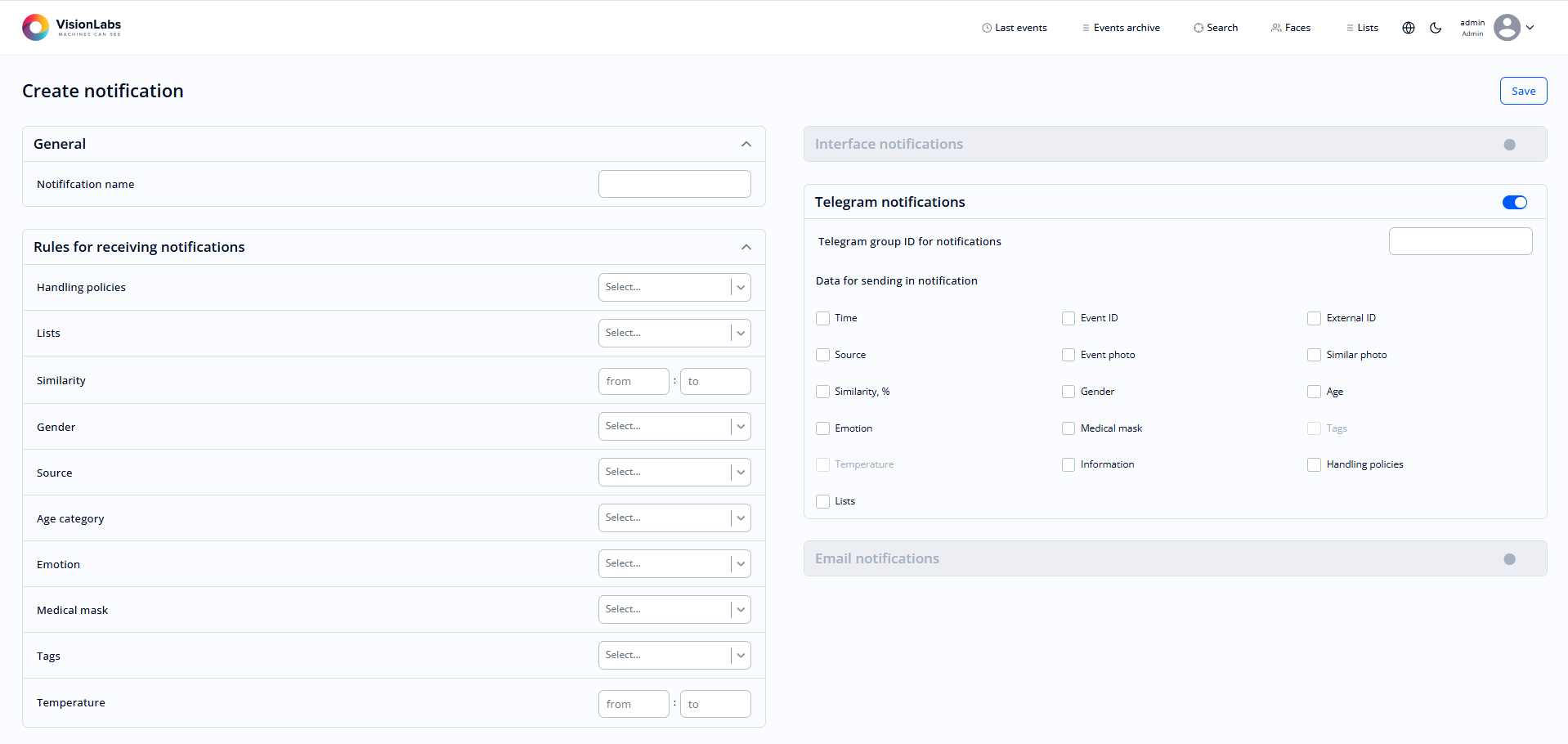Click the VisionLabs logo
Screen dimensions: 1568x744
[x=71, y=27]
